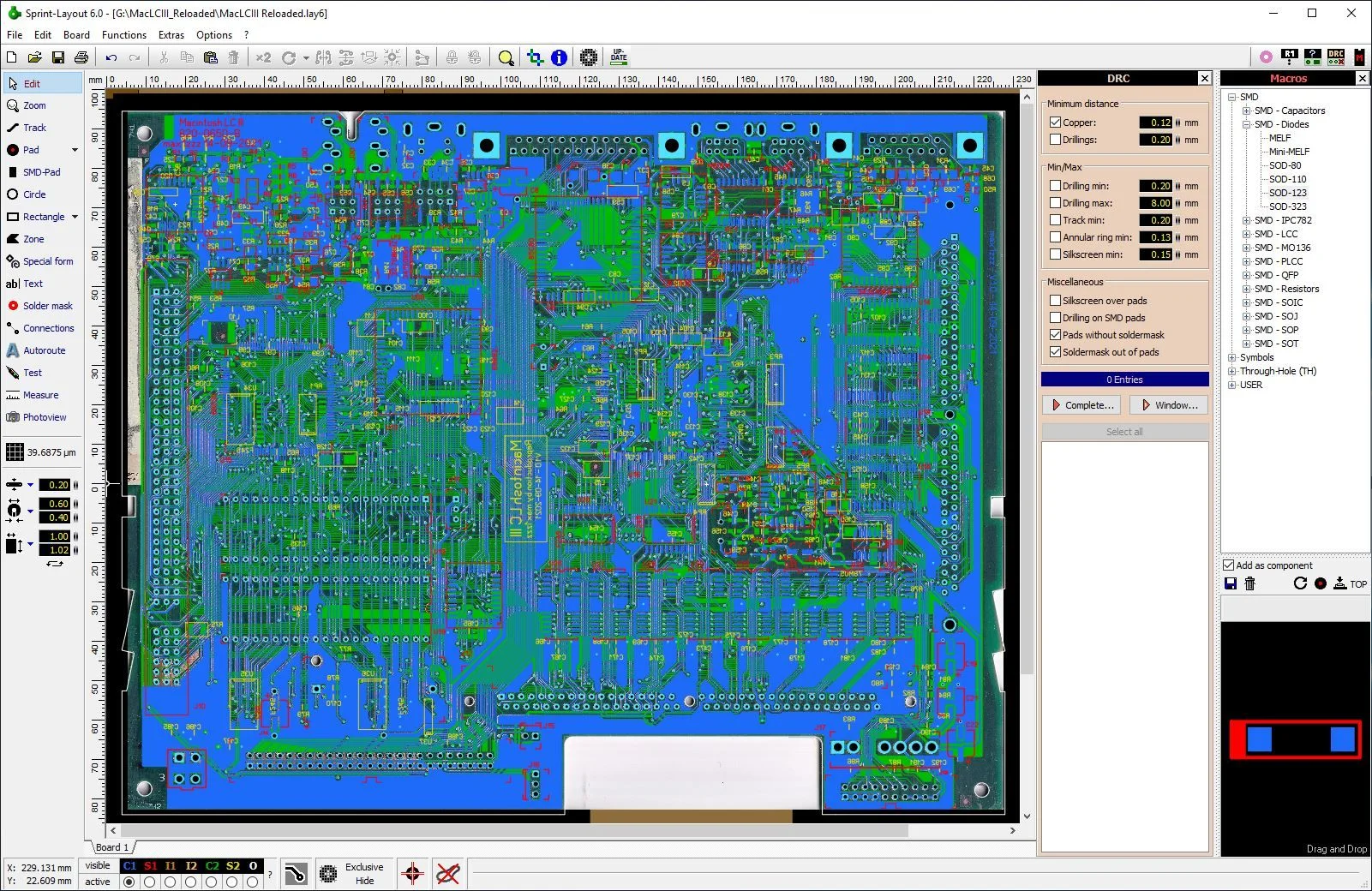Image resolution: width=1372 pixels, height=891 pixels.
Task: Uncheck Pads without soldermask
Action: coord(1056,335)
